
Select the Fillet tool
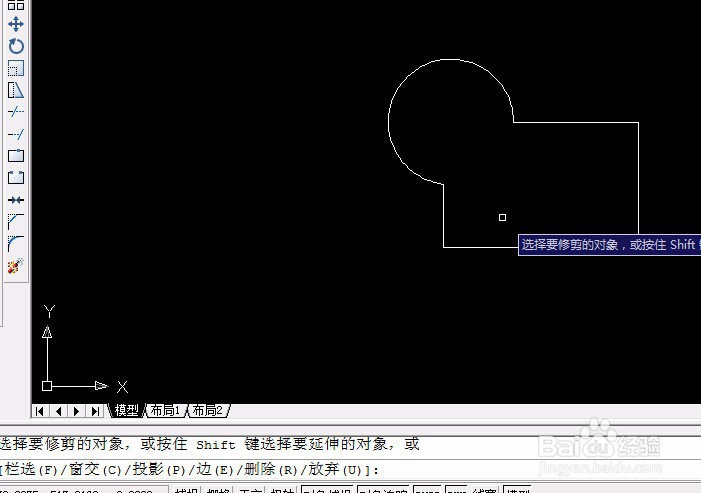16,244
